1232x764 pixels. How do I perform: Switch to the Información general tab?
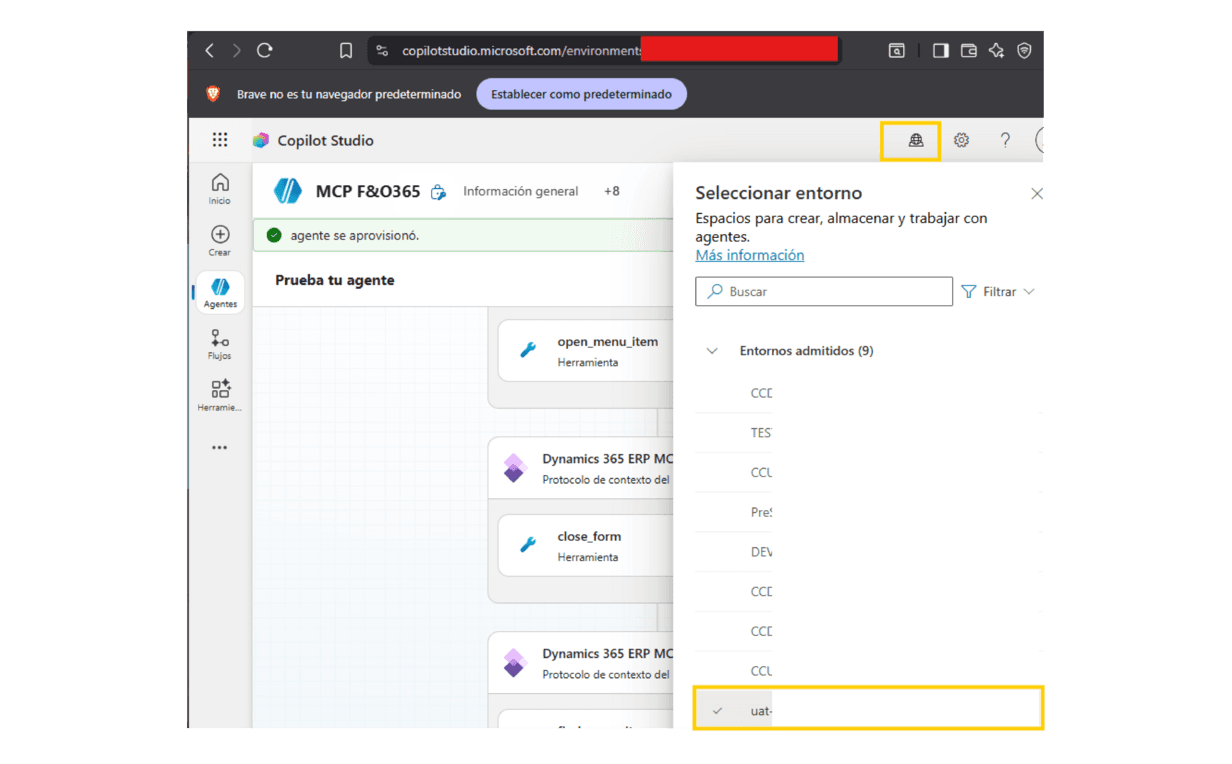pyautogui.click(x=520, y=191)
